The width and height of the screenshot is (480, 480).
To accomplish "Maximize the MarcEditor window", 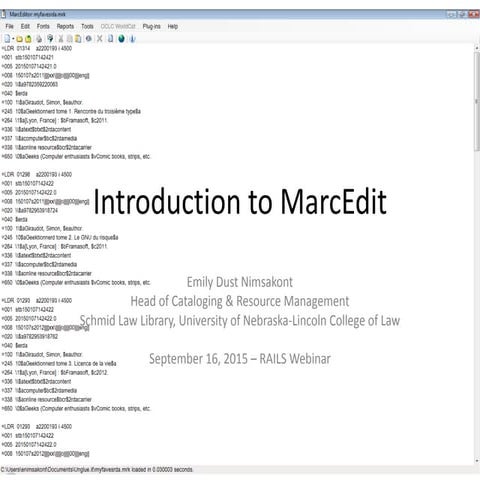I will tap(462, 14).
